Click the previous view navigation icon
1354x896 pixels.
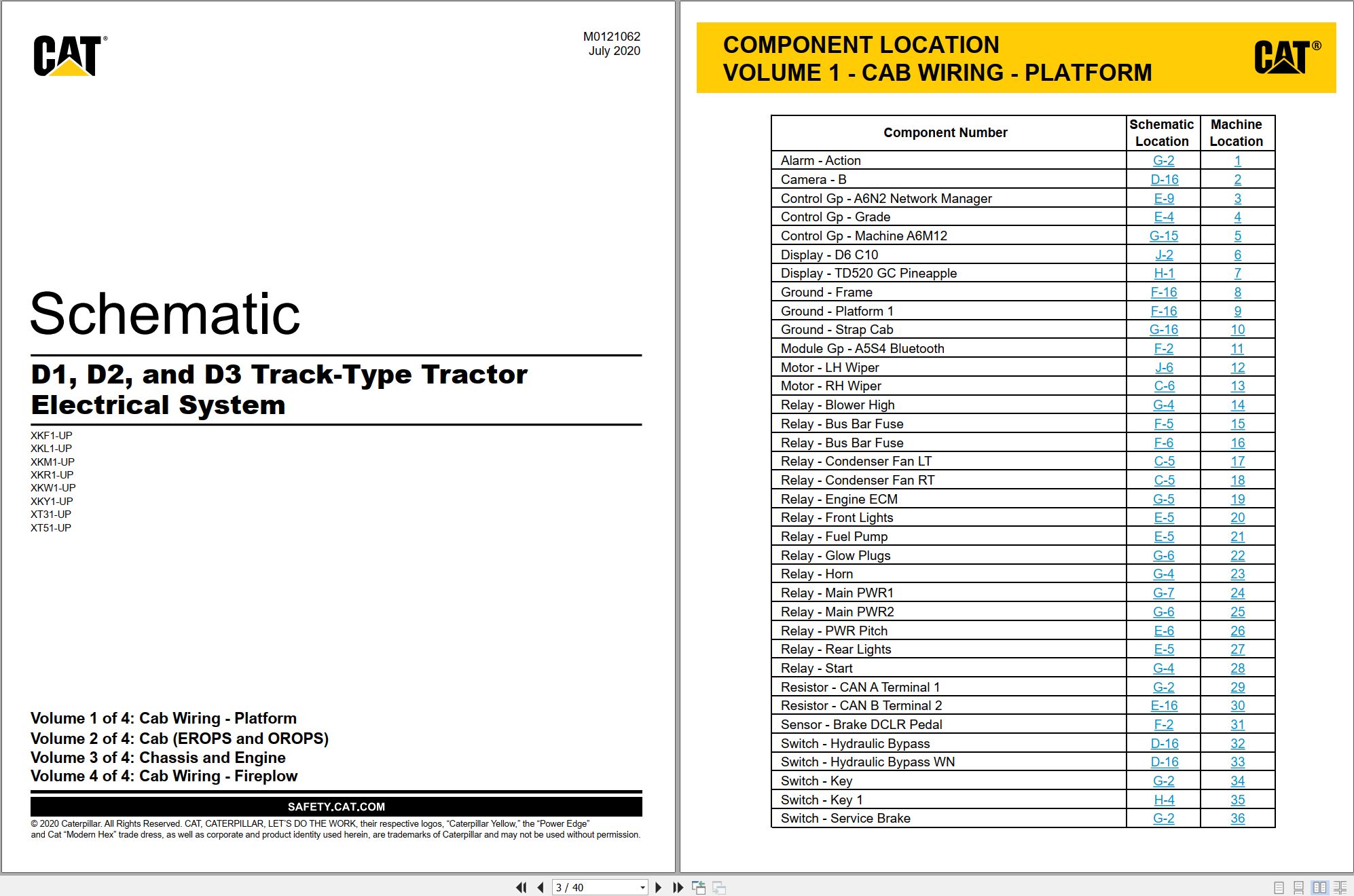coord(699,887)
